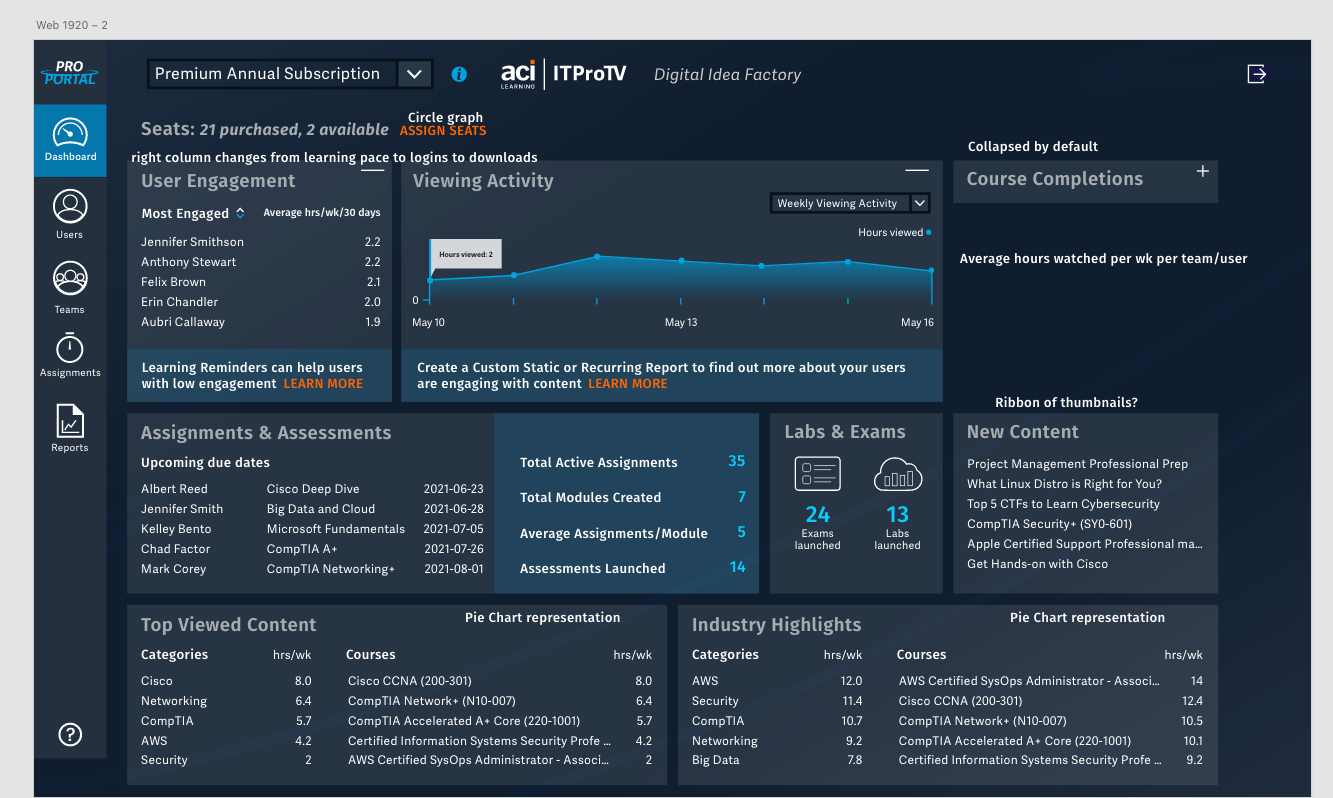The width and height of the screenshot is (1333, 798).
Task: Click LEARN MORE under Custom Report text
Action: pos(627,384)
